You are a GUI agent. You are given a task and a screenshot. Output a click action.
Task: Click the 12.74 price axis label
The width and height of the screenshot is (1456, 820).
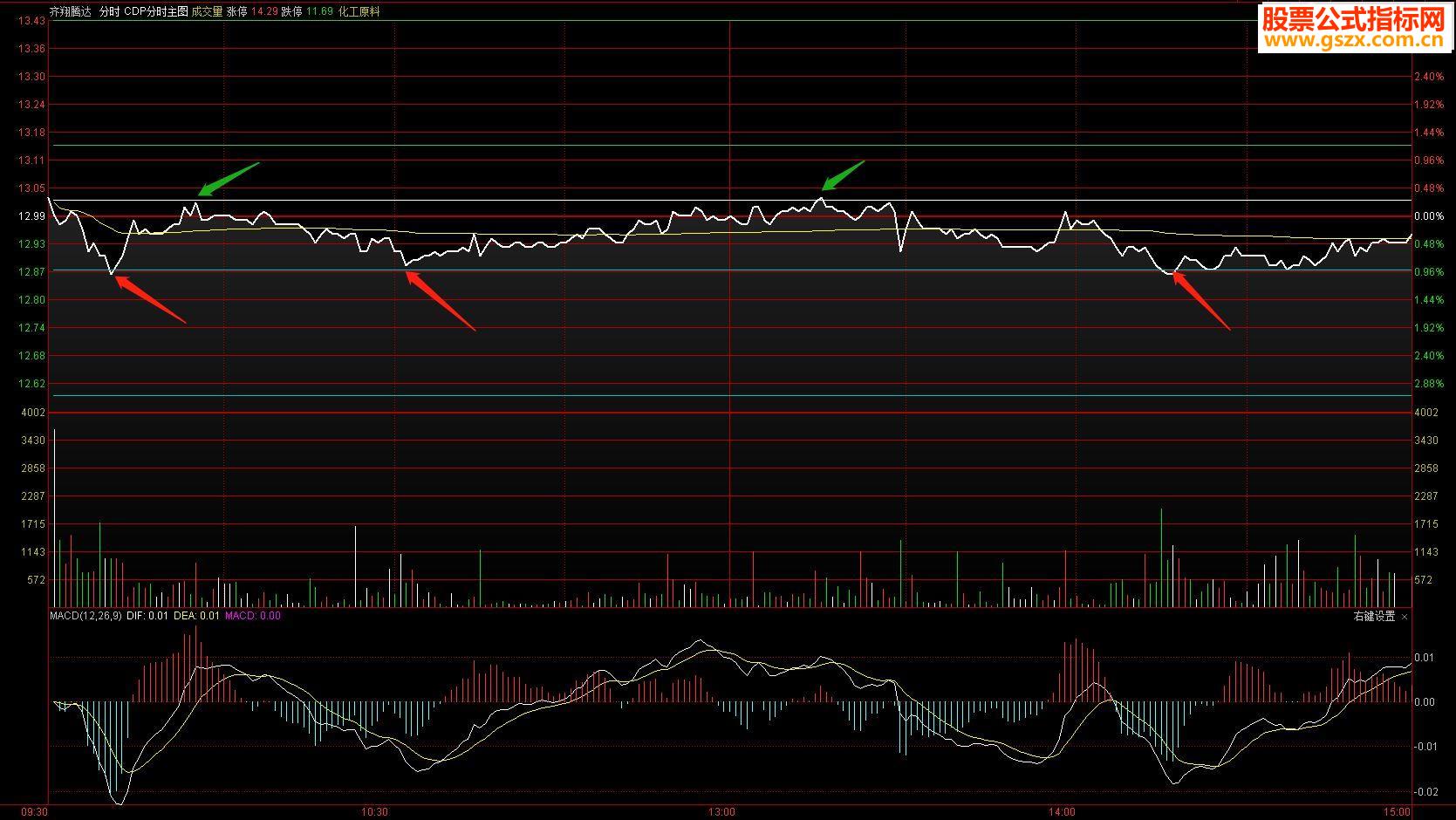click(x=31, y=328)
